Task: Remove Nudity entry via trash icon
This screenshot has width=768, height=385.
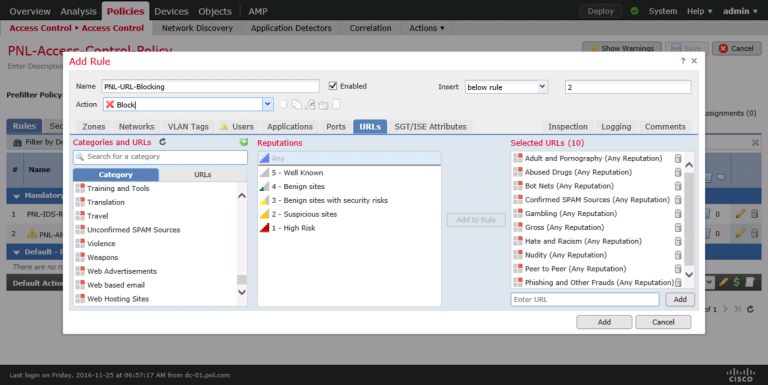Action: [x=678, y=255]
